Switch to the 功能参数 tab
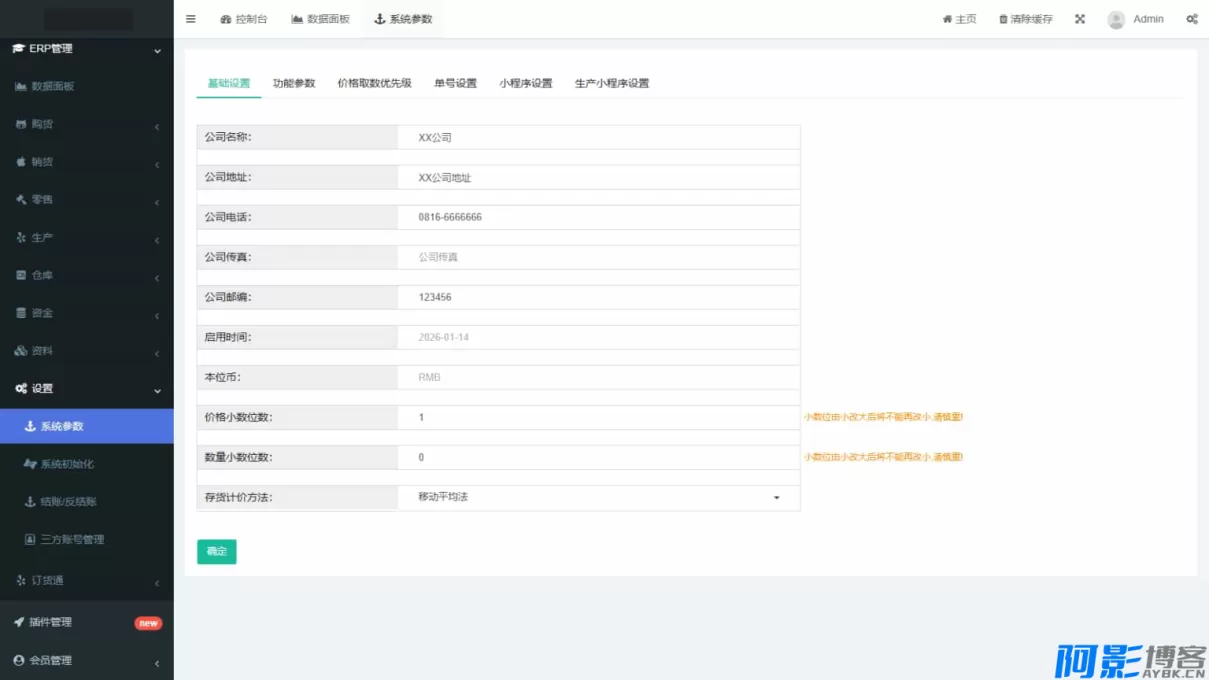 pos(294,83)
